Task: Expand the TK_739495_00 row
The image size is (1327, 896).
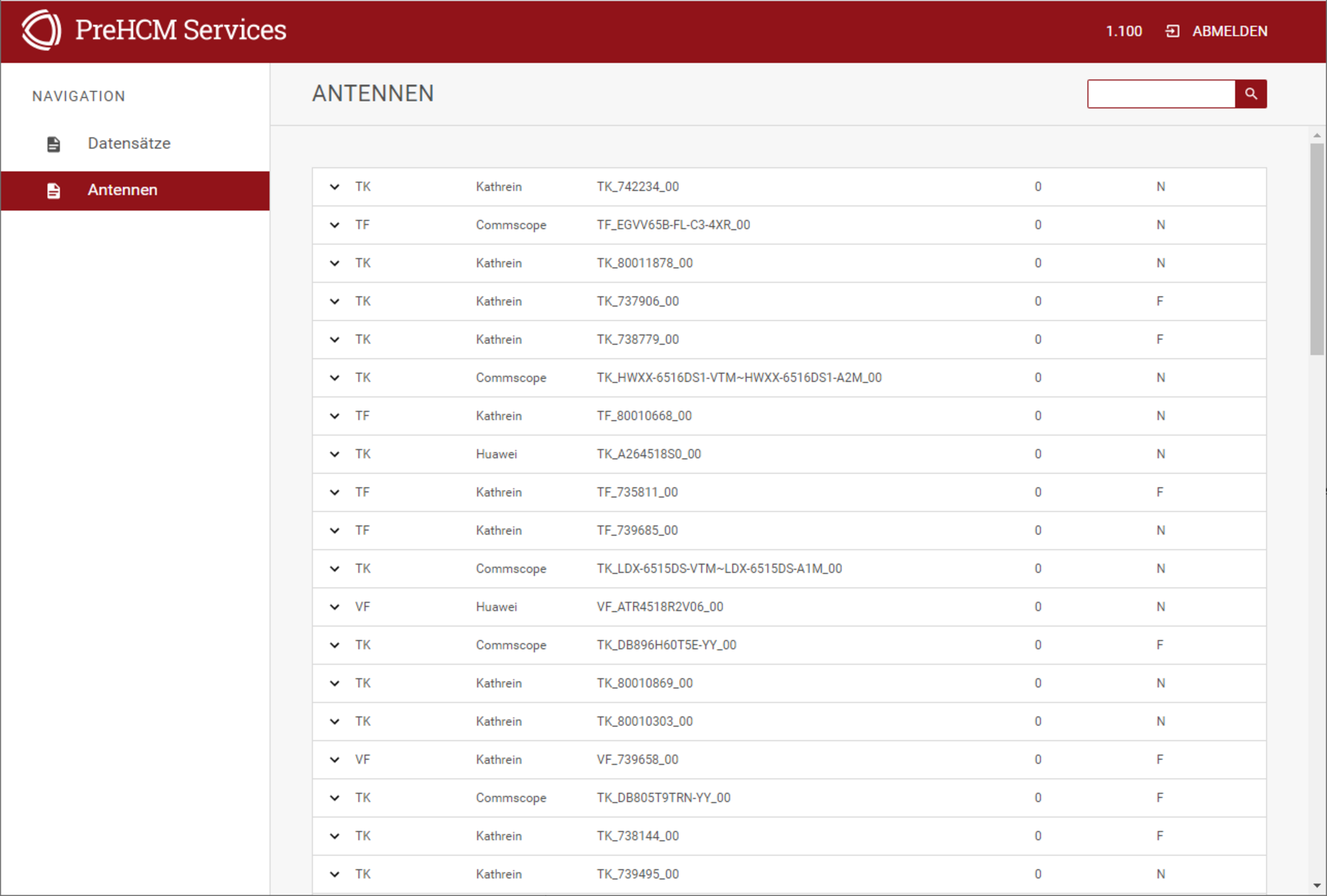Action: click(x=334, y=874)
